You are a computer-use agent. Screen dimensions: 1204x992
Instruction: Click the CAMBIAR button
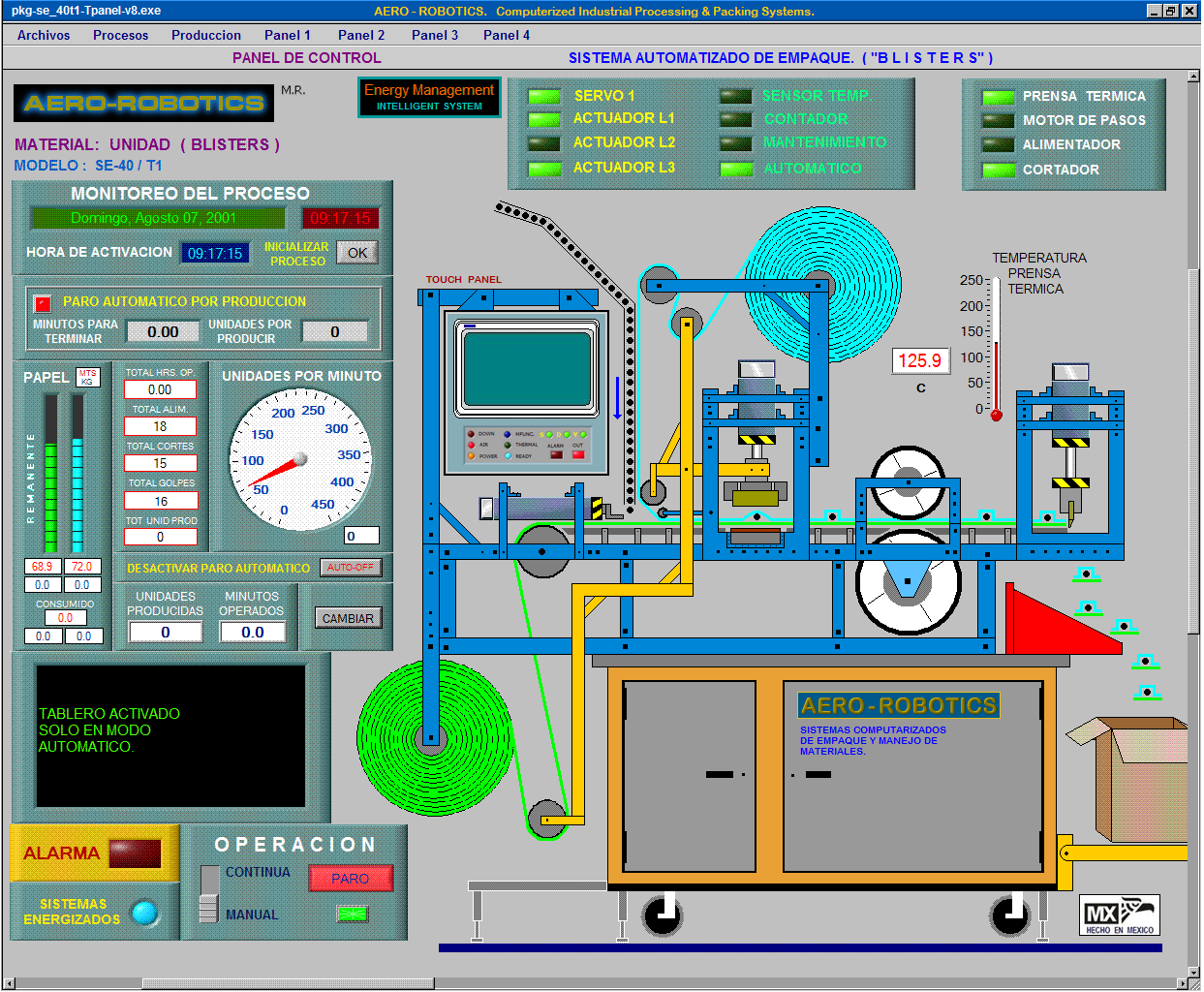(x=348, y=618)
